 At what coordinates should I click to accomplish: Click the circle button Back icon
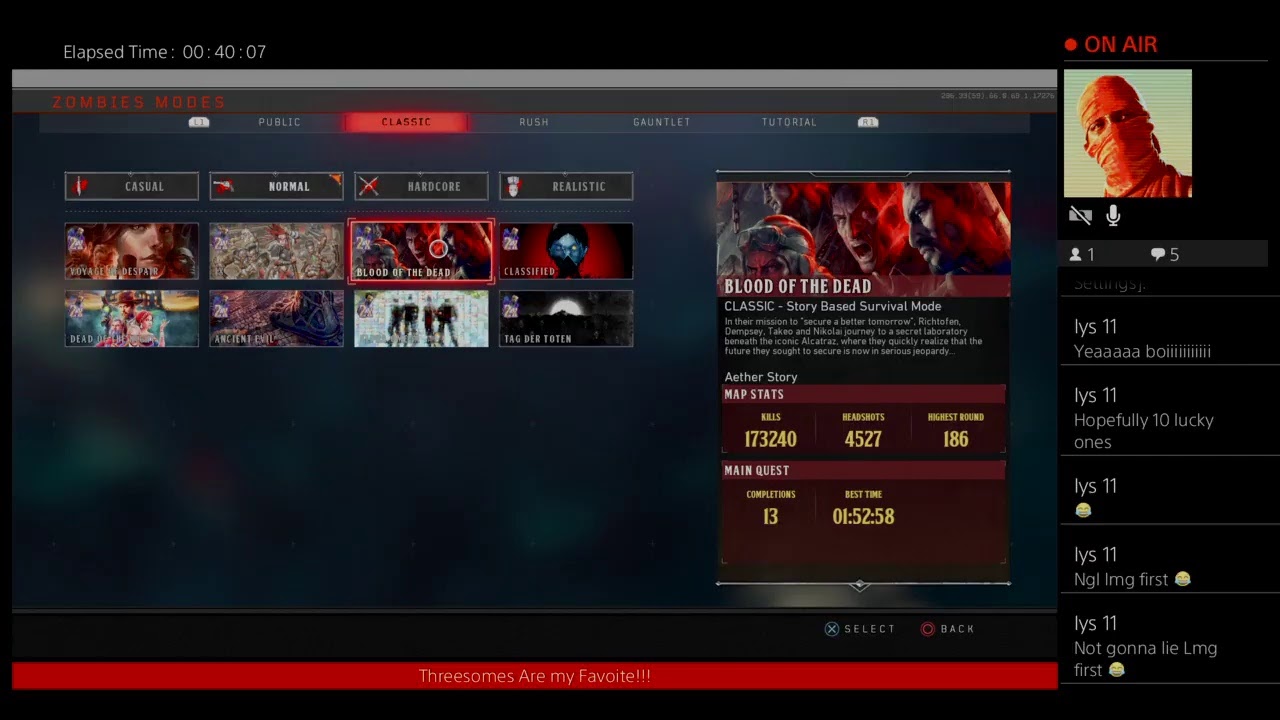(927, 629)
